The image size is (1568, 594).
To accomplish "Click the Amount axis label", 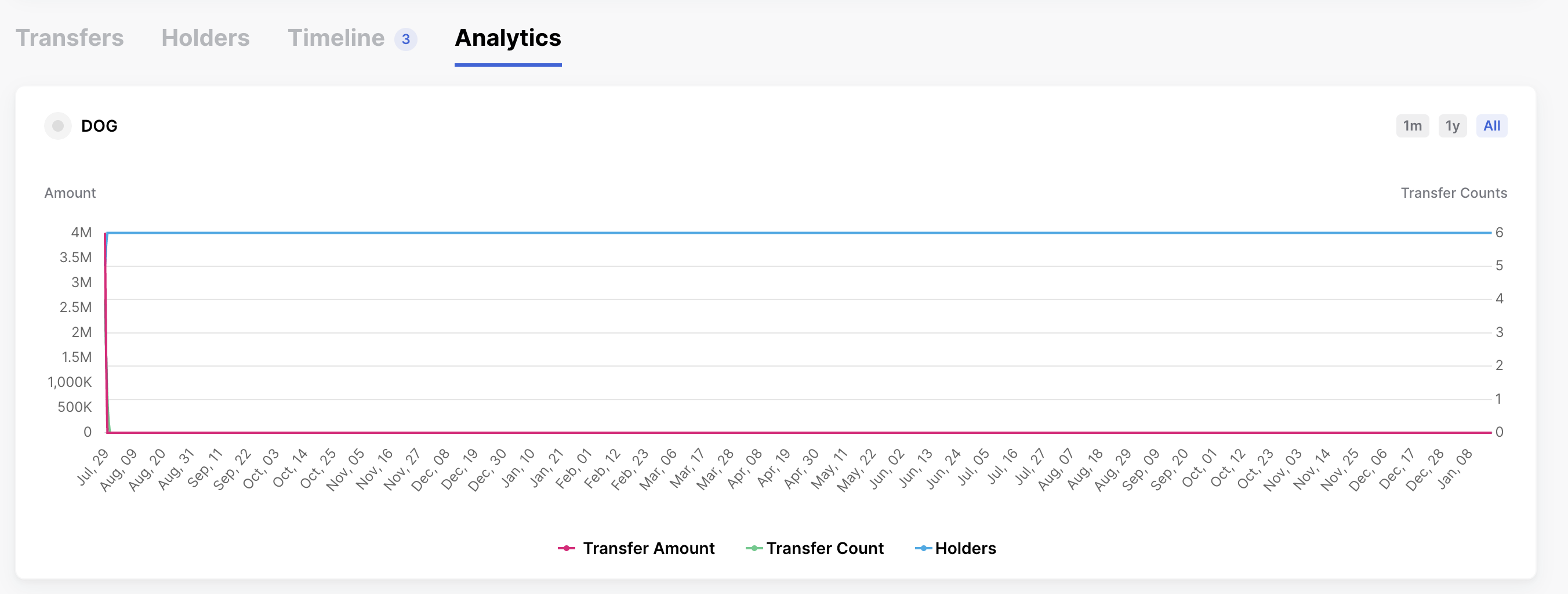I will (70, 193).
